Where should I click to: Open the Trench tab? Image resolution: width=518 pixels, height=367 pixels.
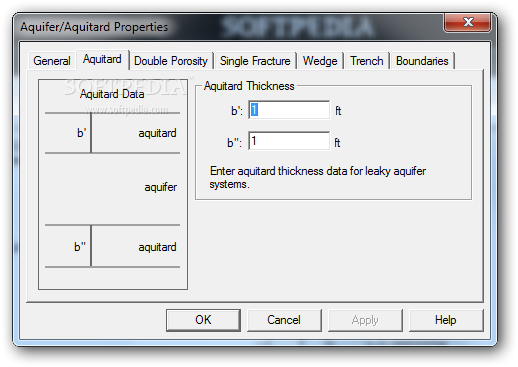[367, 61]
